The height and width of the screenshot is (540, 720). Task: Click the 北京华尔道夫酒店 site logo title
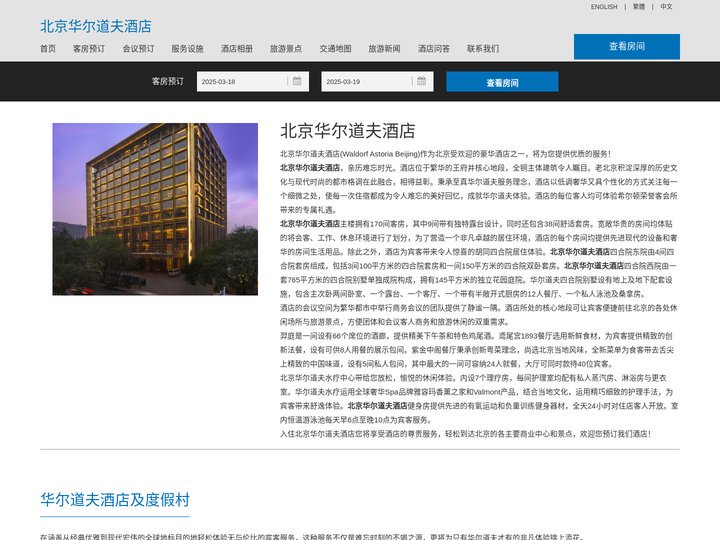[x=96, y=26]
